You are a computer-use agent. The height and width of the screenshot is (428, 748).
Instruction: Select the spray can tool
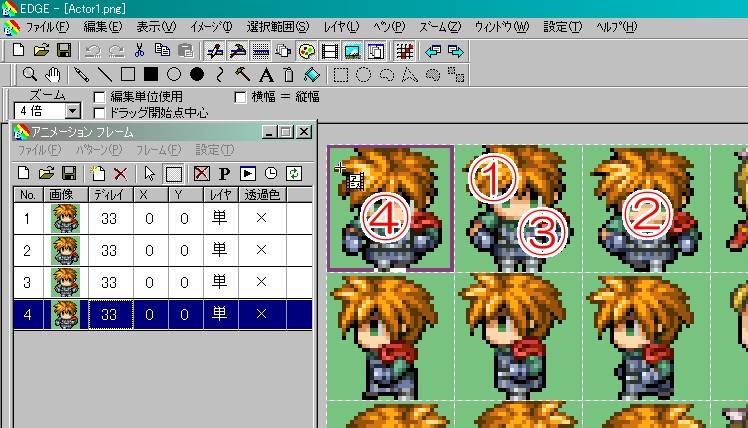288,74
